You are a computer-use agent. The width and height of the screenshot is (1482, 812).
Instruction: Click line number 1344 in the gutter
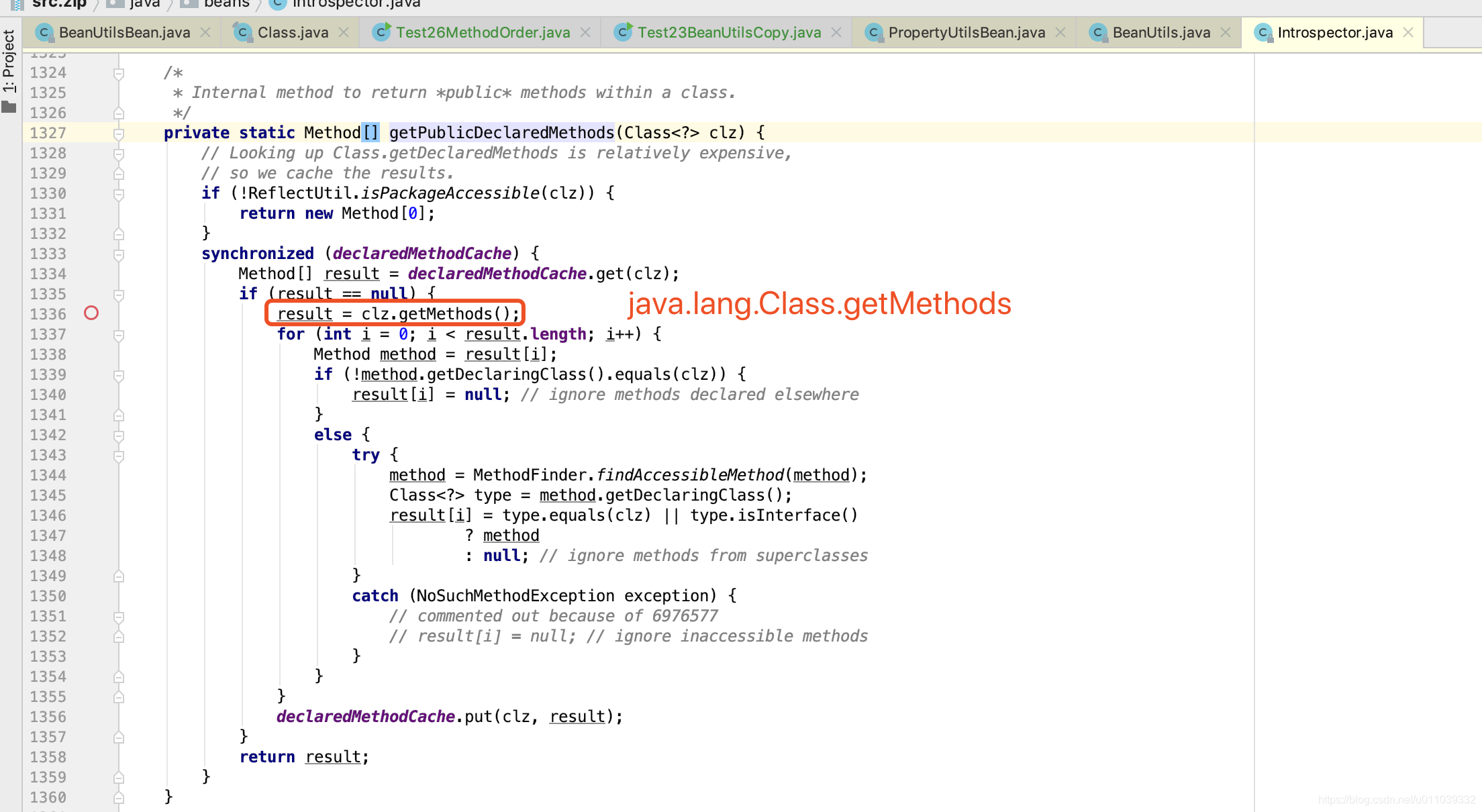pos(47,474)
